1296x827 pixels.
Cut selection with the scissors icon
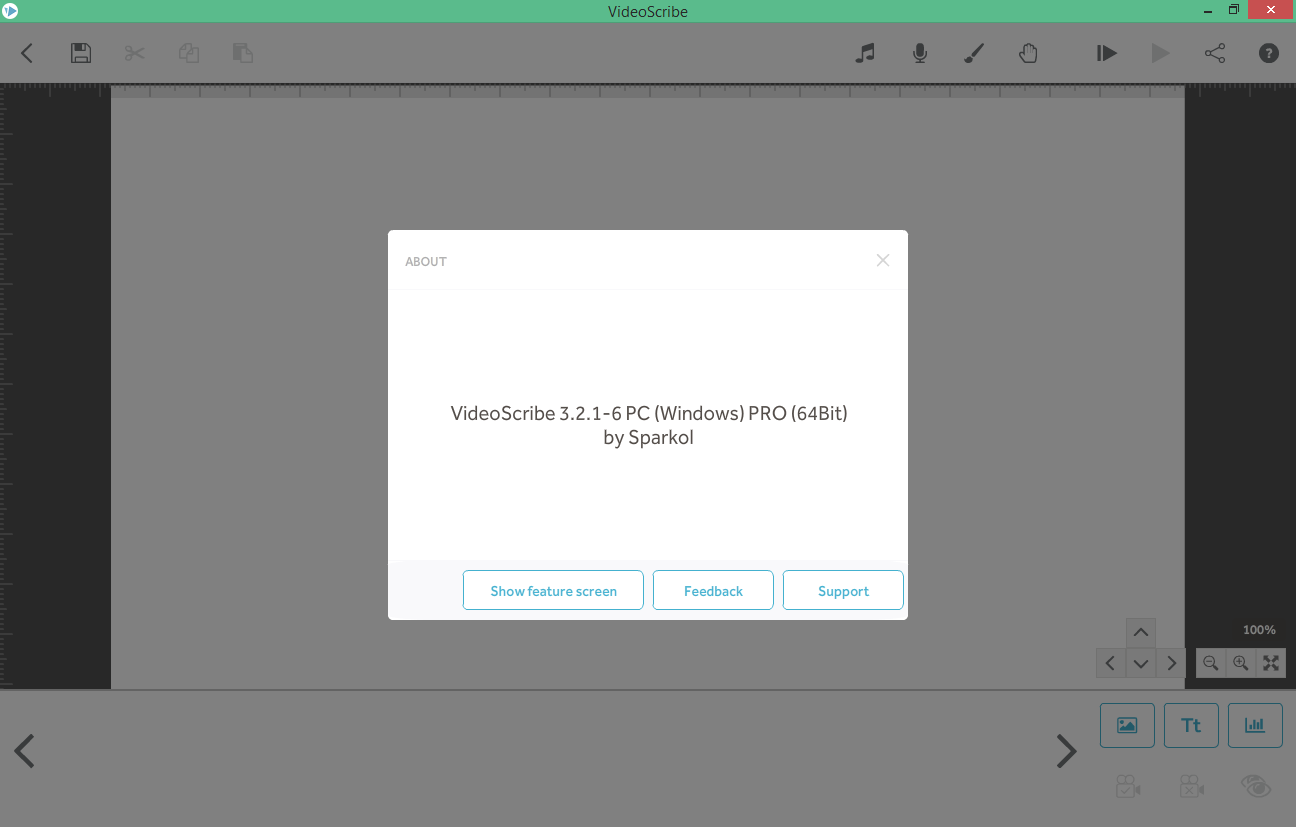point(135,53)
